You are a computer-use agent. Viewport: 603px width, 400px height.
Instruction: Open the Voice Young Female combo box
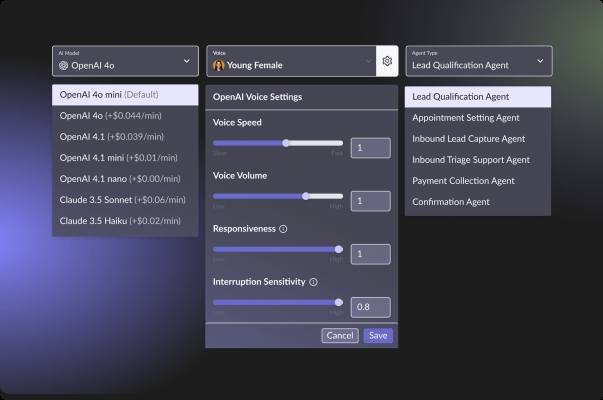[291, 61]
